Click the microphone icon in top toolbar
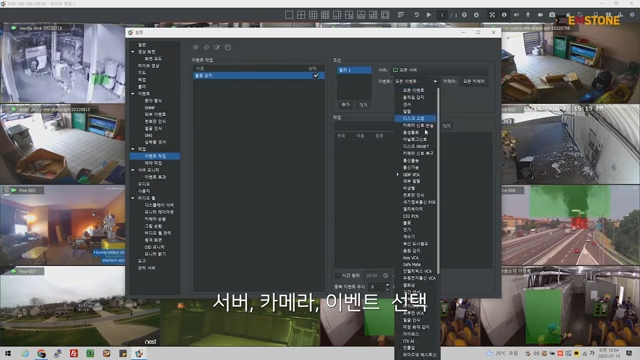The image size is (640, 360). pyautogui.click(x=528, y=15)
